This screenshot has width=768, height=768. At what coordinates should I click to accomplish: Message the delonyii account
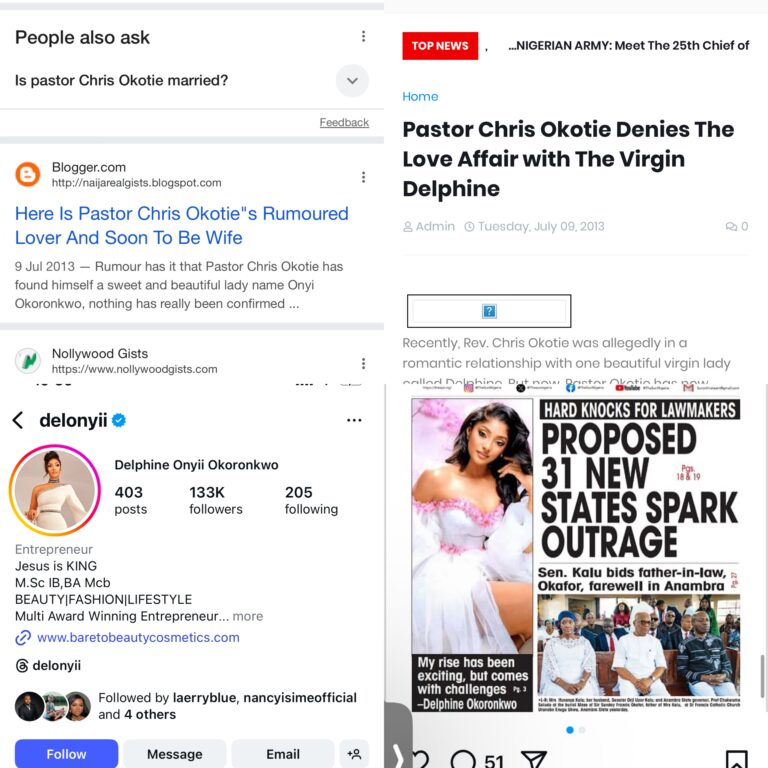point(174,754)
